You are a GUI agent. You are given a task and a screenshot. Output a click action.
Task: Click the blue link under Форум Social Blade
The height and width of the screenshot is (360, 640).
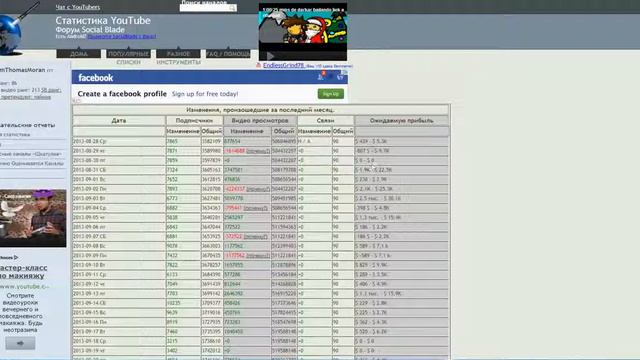tap(122, 36)
